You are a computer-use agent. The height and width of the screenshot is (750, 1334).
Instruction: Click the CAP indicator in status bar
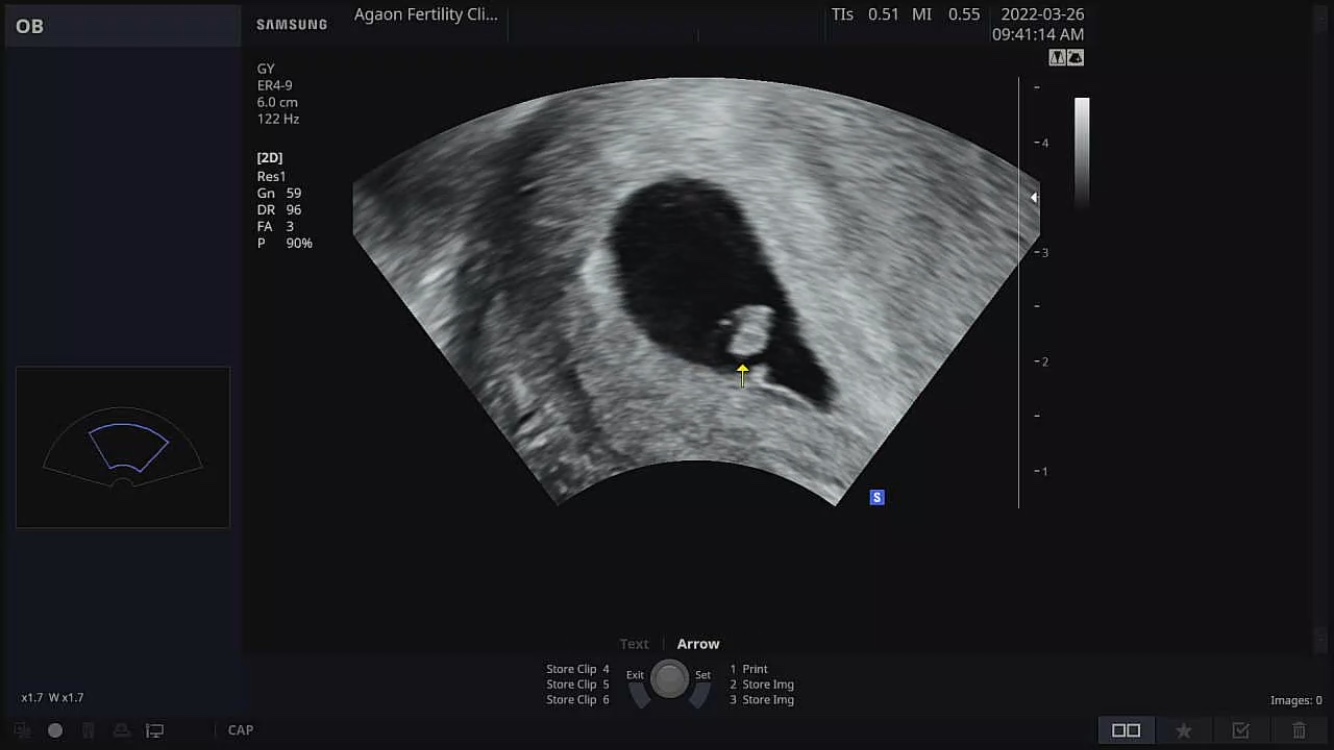coord(240,730)
